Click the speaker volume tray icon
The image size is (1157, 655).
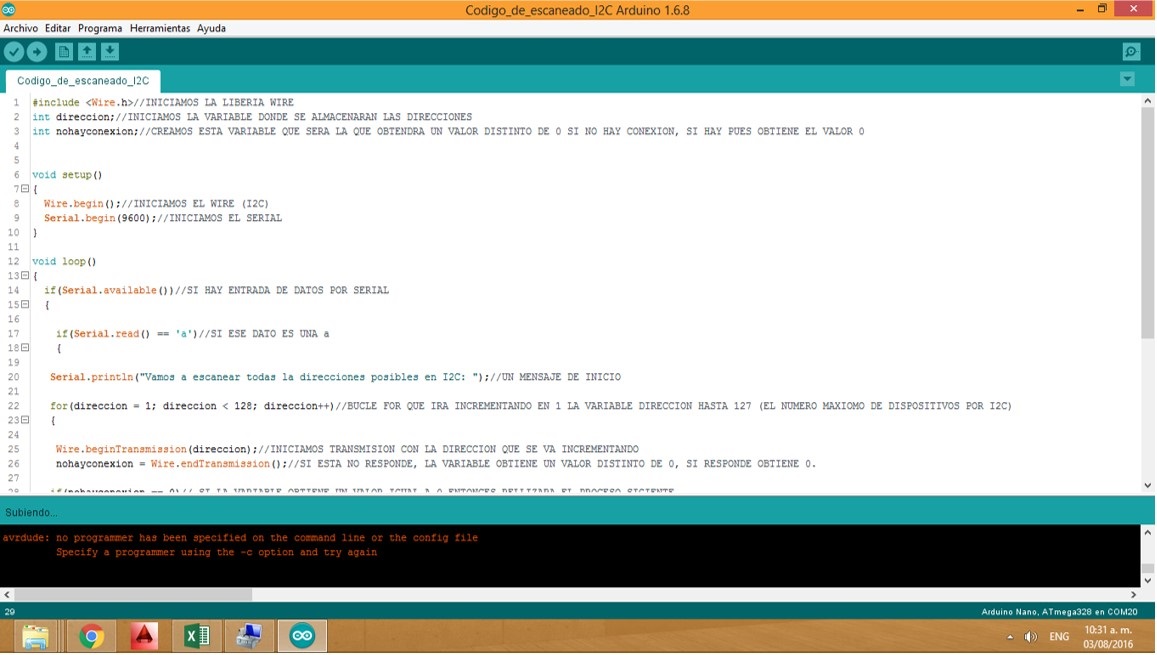[1031, 637]
